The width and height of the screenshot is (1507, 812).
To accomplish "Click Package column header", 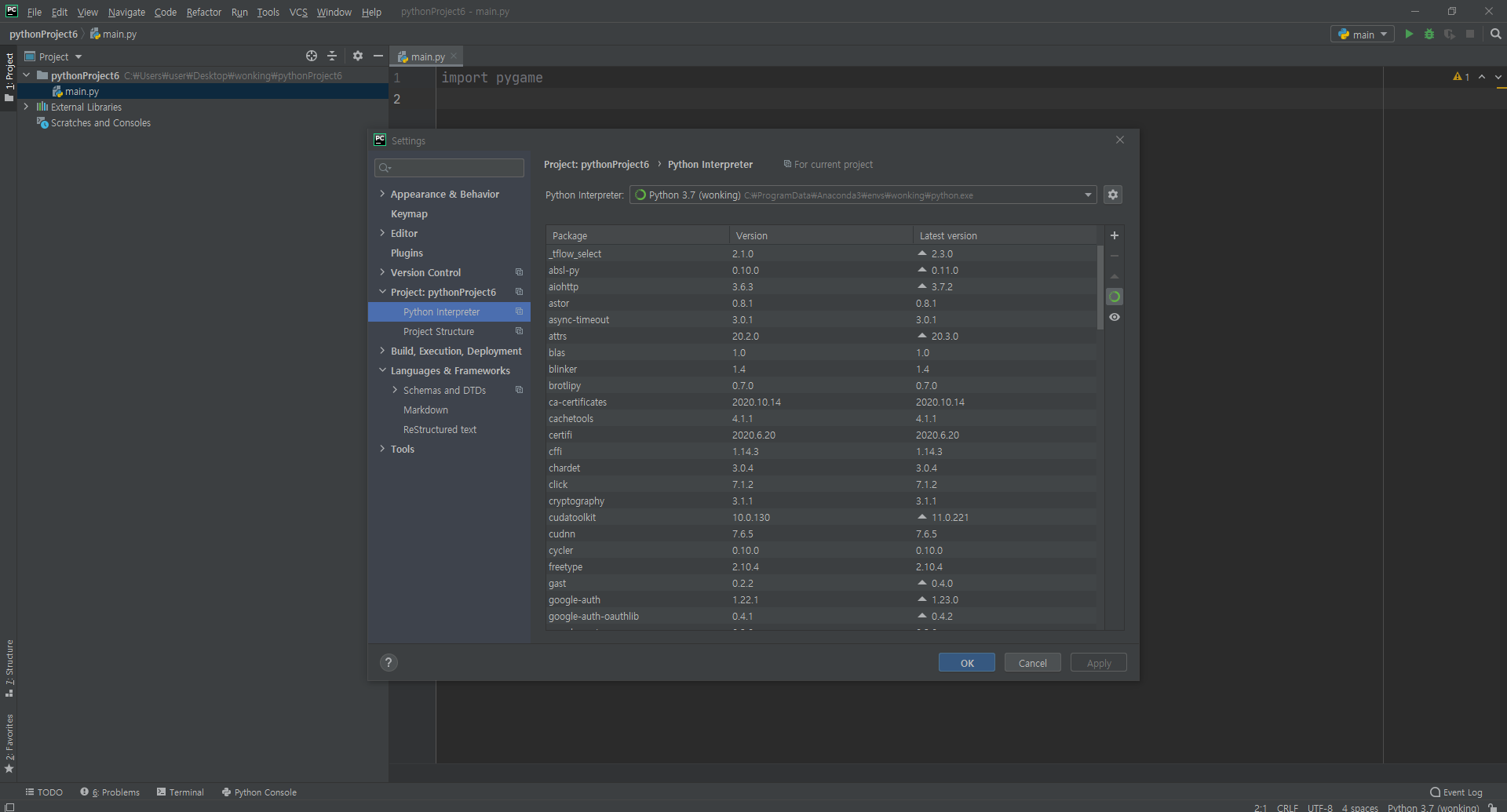I will (x=637, y=235).
